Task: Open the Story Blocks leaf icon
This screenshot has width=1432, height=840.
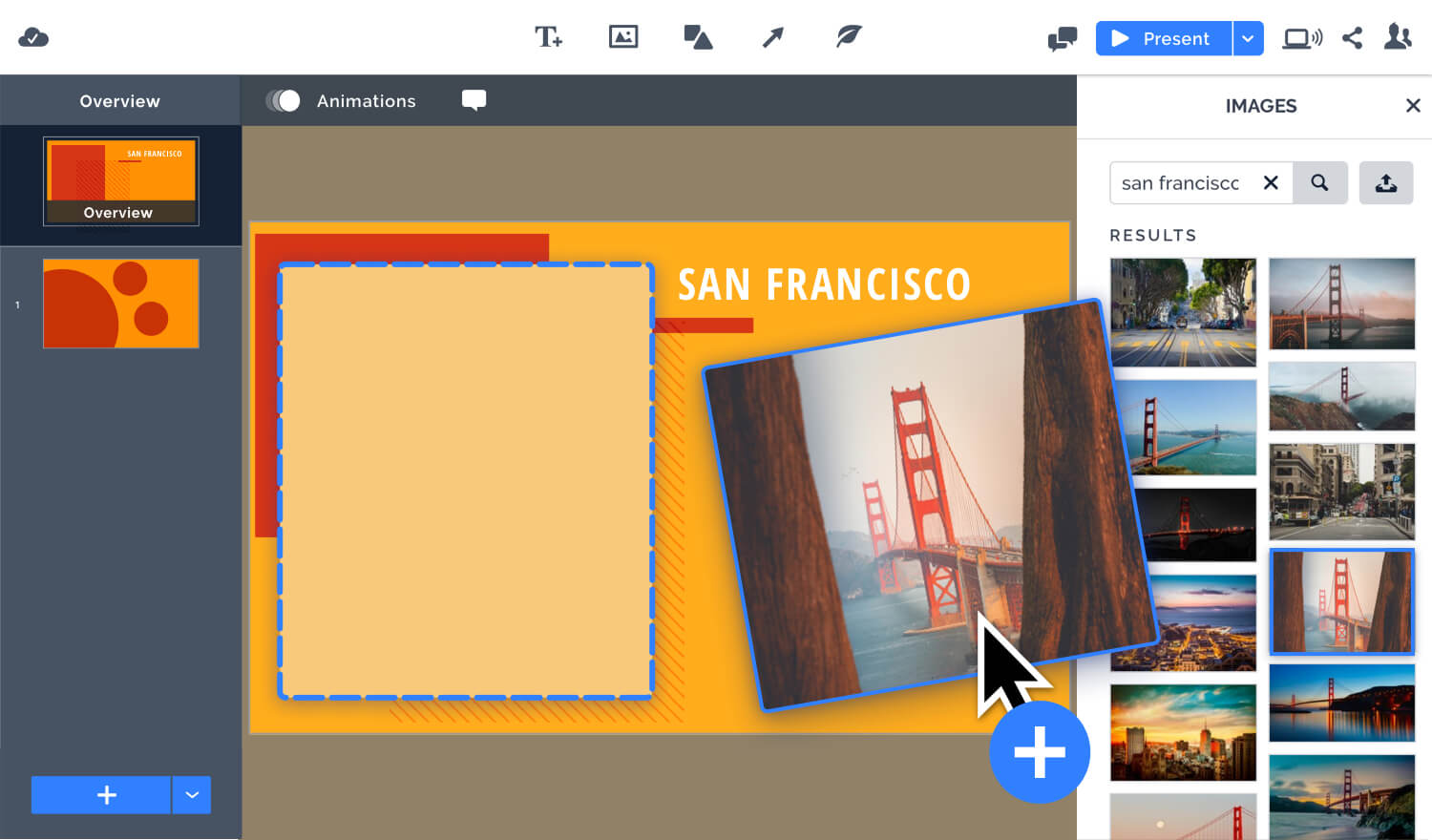Action: point(846,37)
